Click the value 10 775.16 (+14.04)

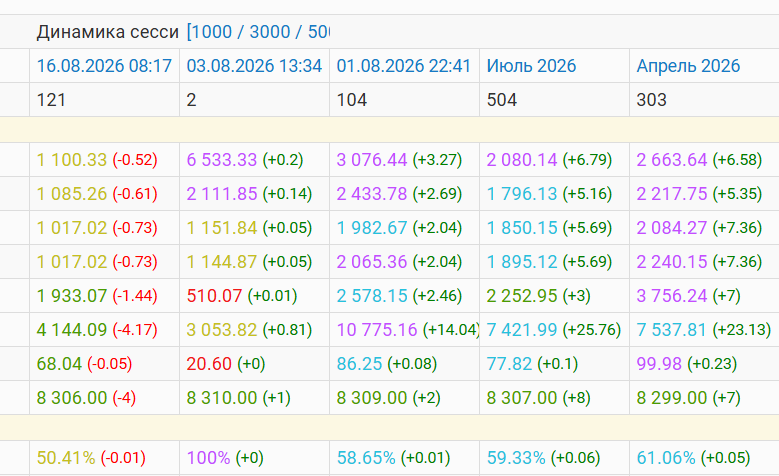[x=408, y=330]
